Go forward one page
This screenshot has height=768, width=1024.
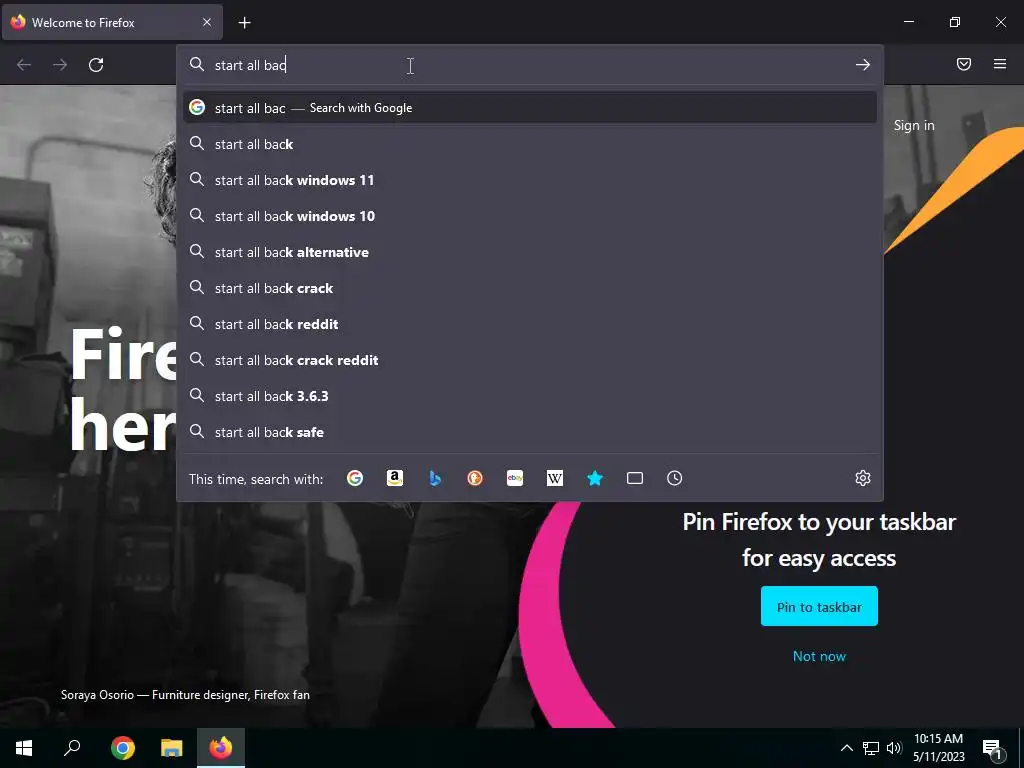[x=60, y=65]
